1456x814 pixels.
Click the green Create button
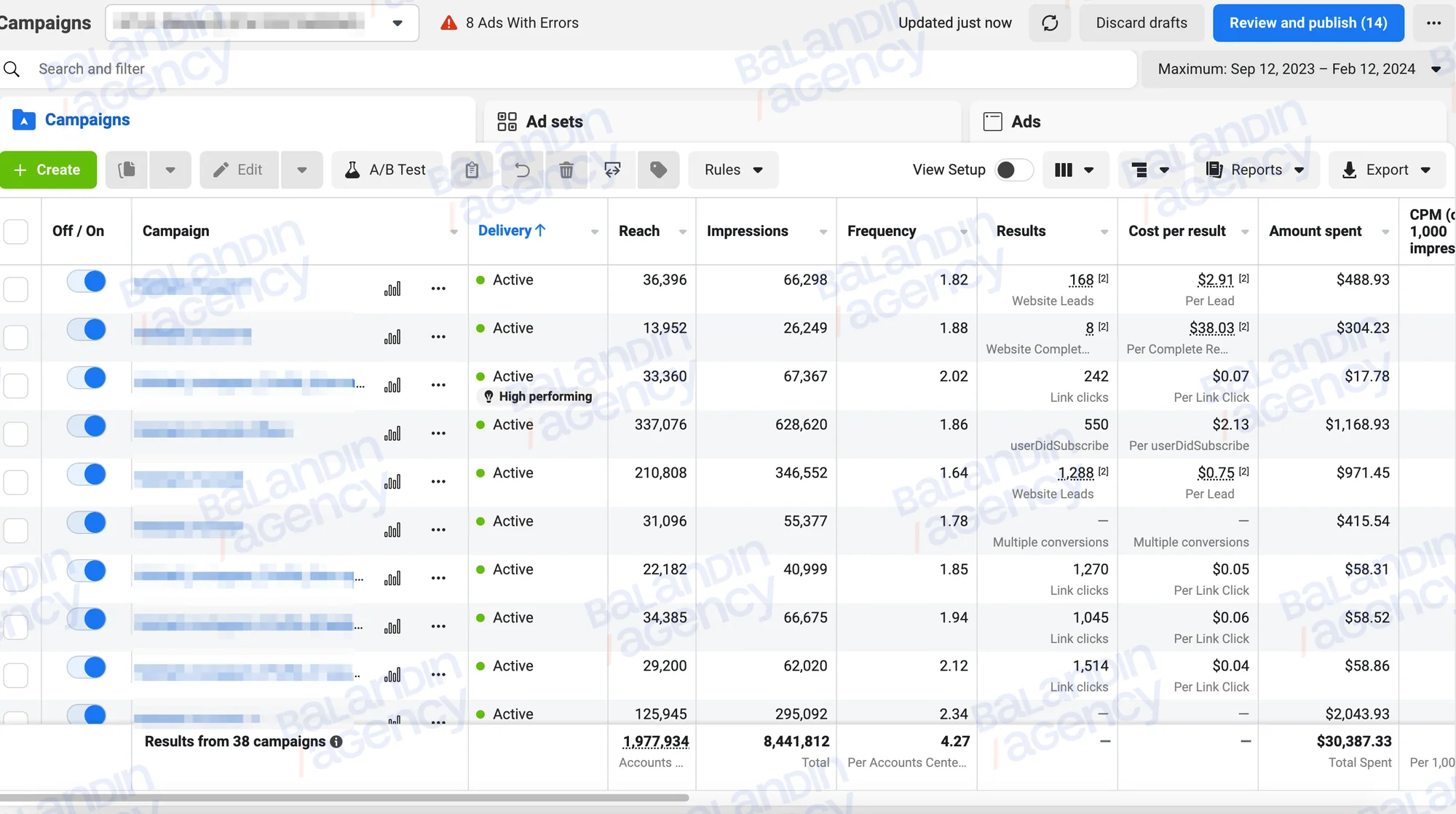coord(48,170)
